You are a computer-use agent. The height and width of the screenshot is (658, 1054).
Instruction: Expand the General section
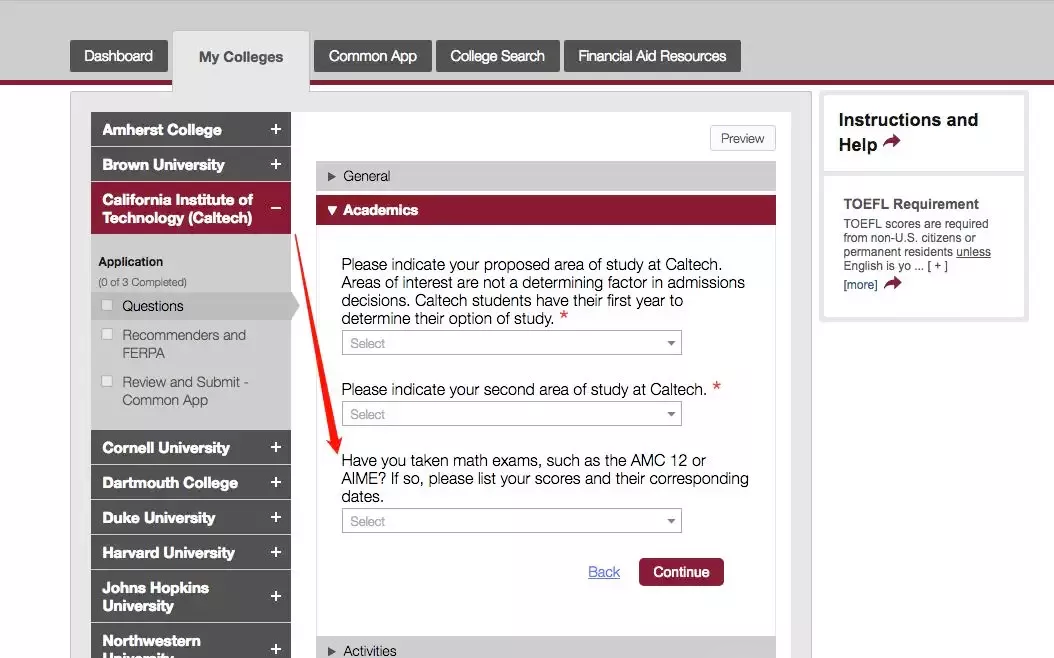tap(366, 176)
